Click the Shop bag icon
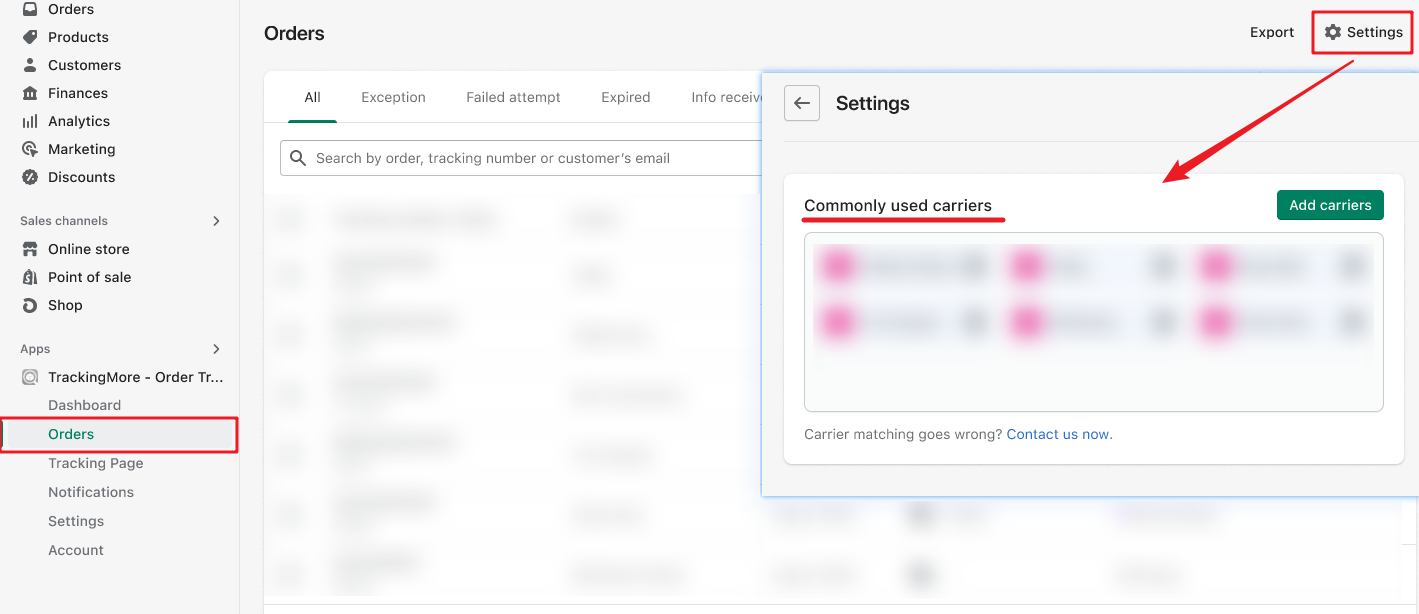The image size is (1419, 614). click(30, 305)
